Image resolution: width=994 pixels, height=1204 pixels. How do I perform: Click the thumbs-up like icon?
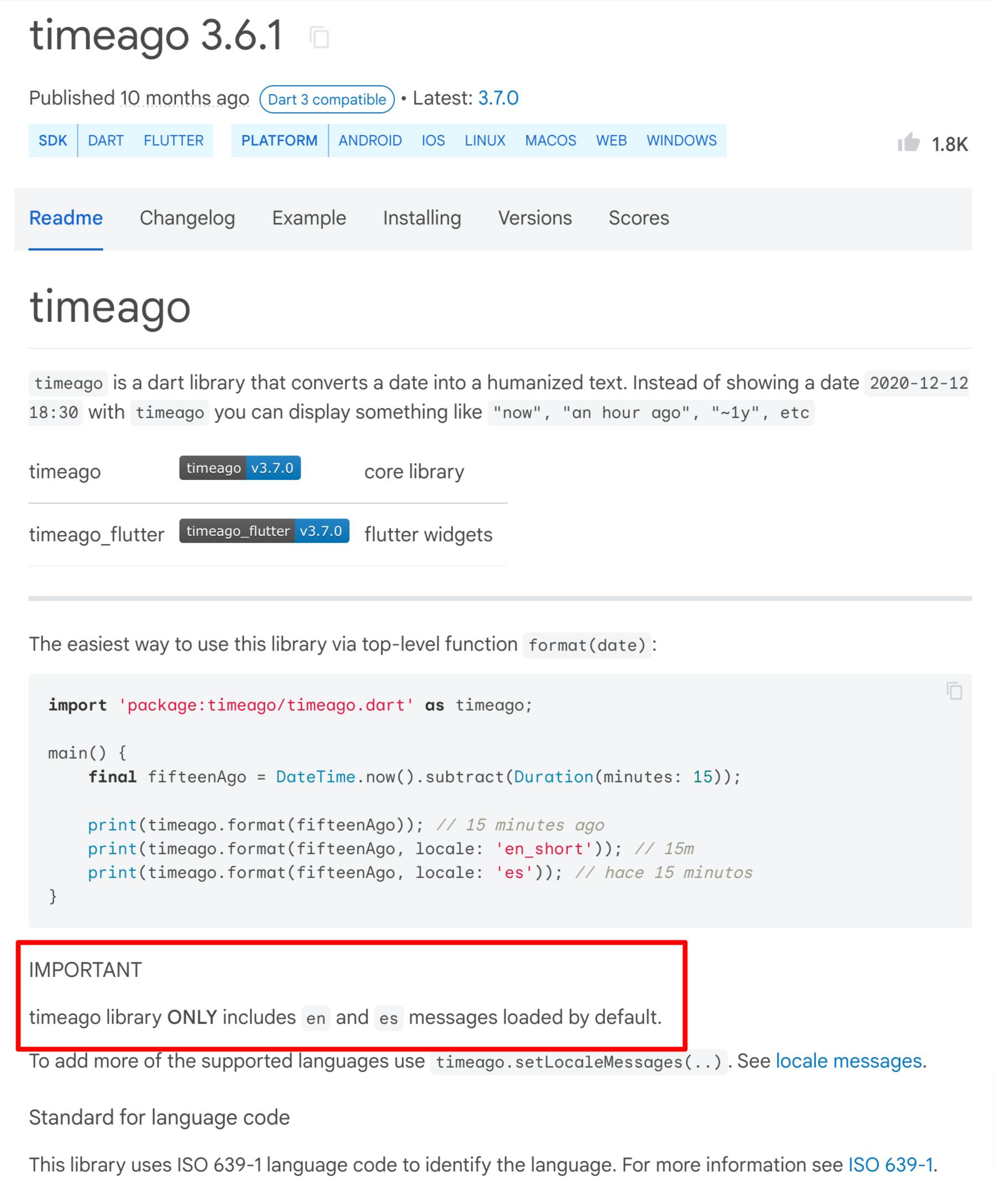pyautogui.click(x=909, y=143)
